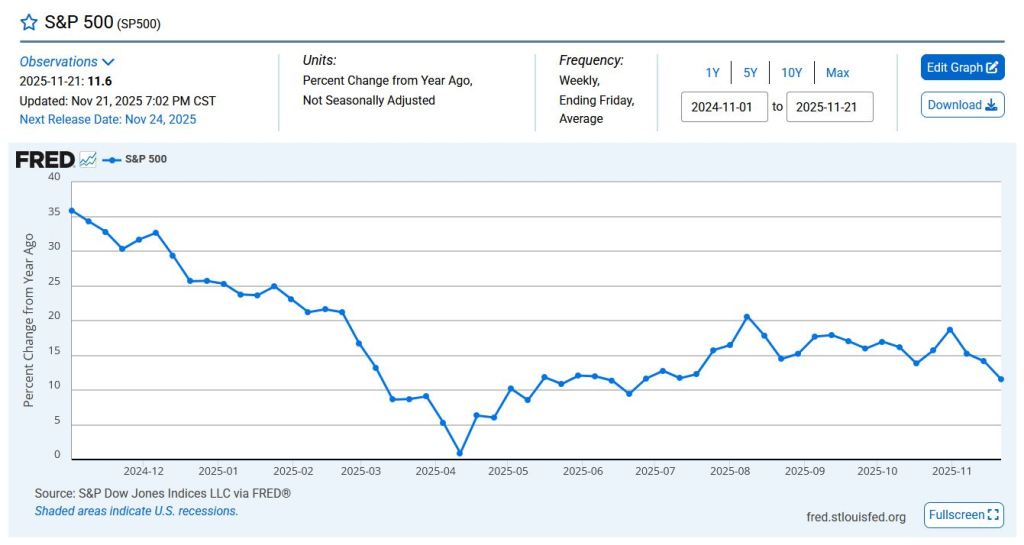Select the Max time range
This screenshot has width=1024, height=545.
[x=837, y=73]
